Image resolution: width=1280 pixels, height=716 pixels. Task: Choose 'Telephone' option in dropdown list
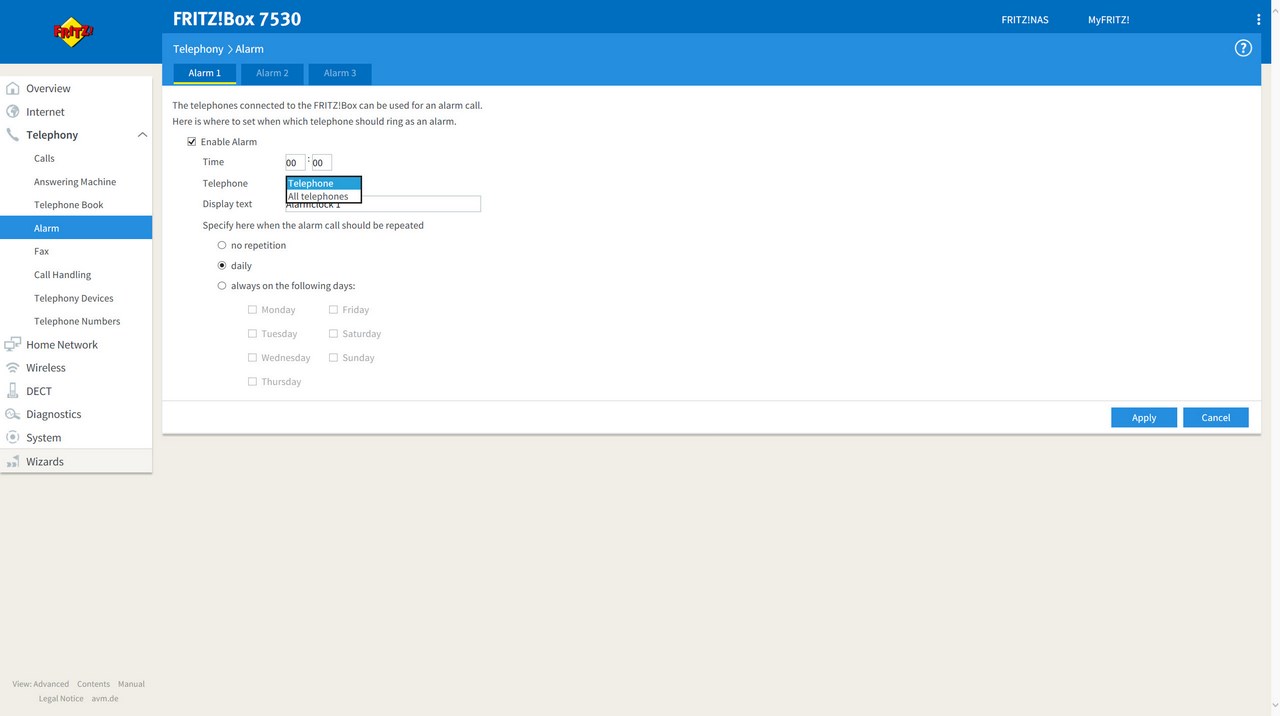(323, 183)
